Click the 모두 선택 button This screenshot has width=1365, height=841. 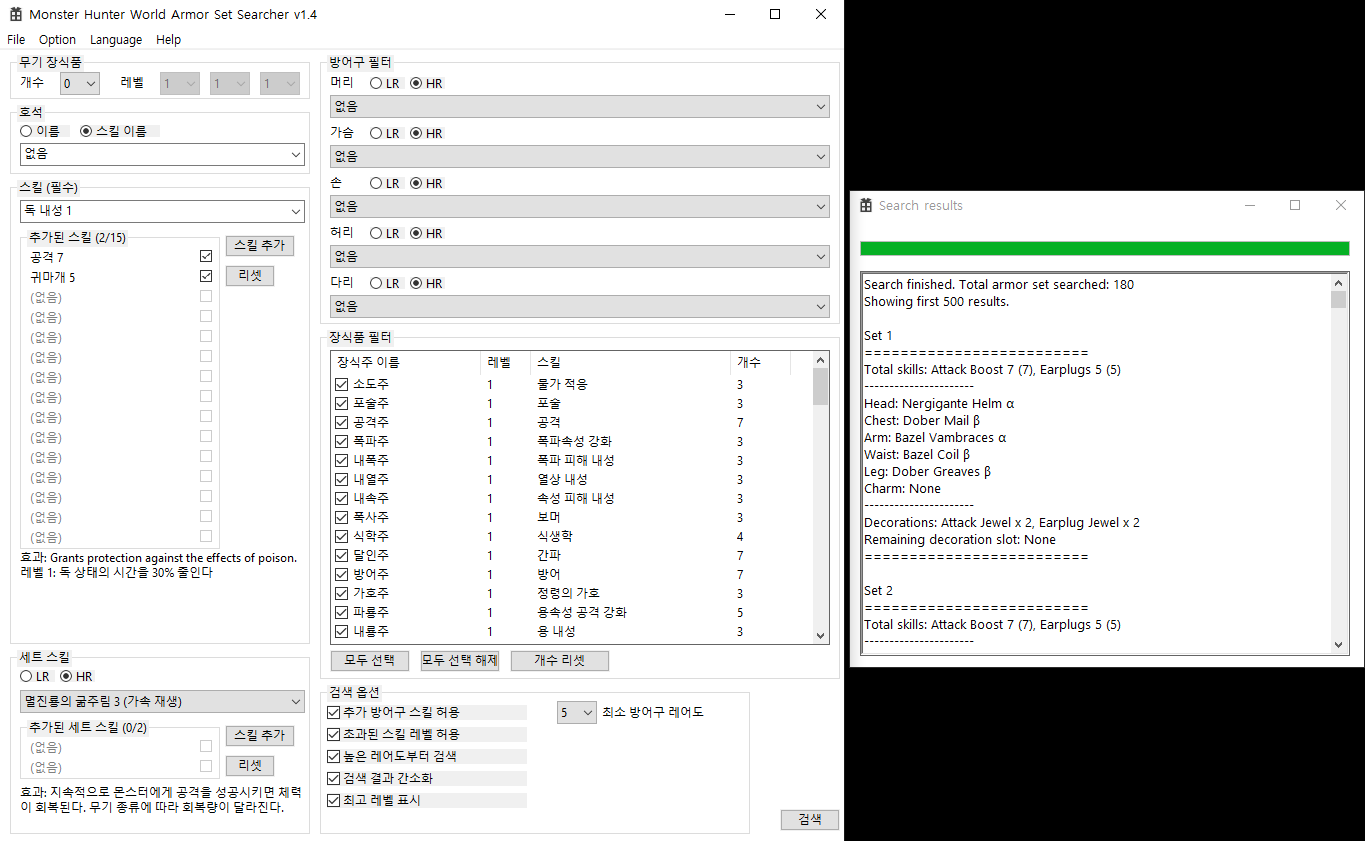click(370, 660)
